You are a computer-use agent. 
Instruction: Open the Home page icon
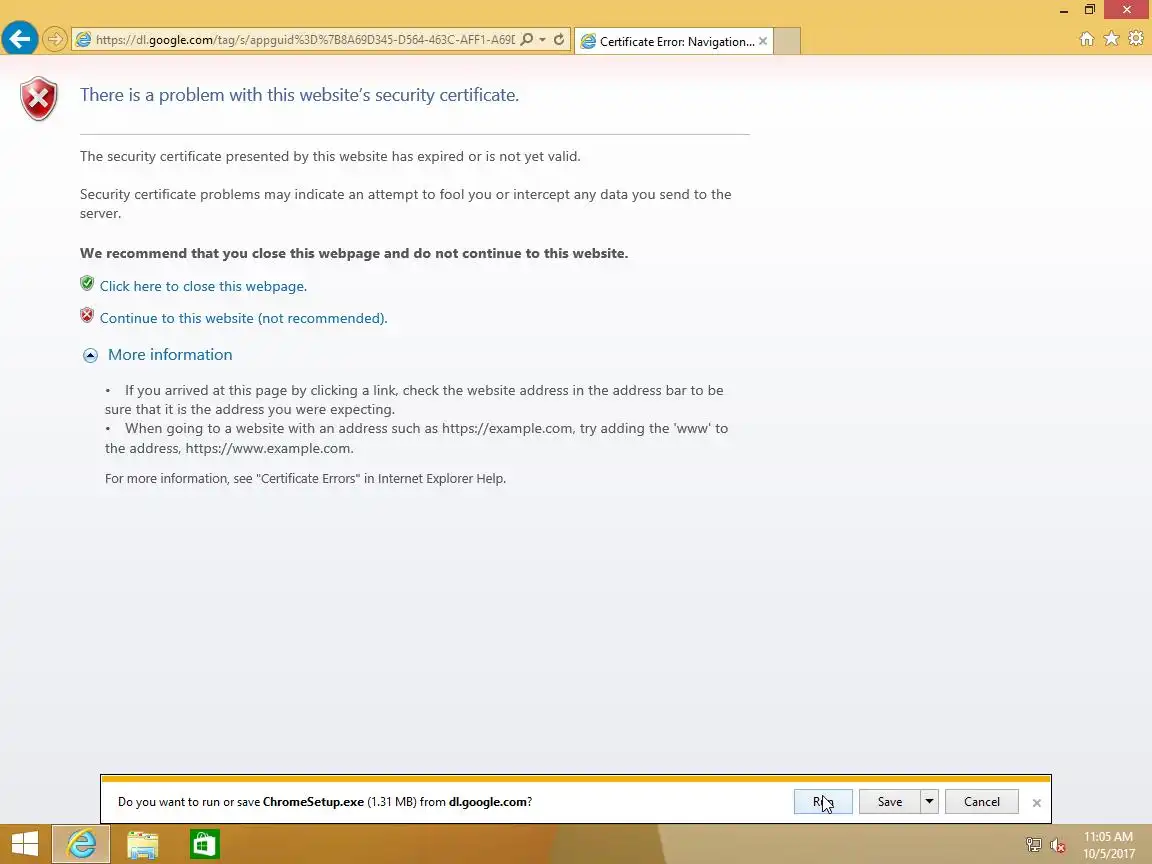point(1087,39)
